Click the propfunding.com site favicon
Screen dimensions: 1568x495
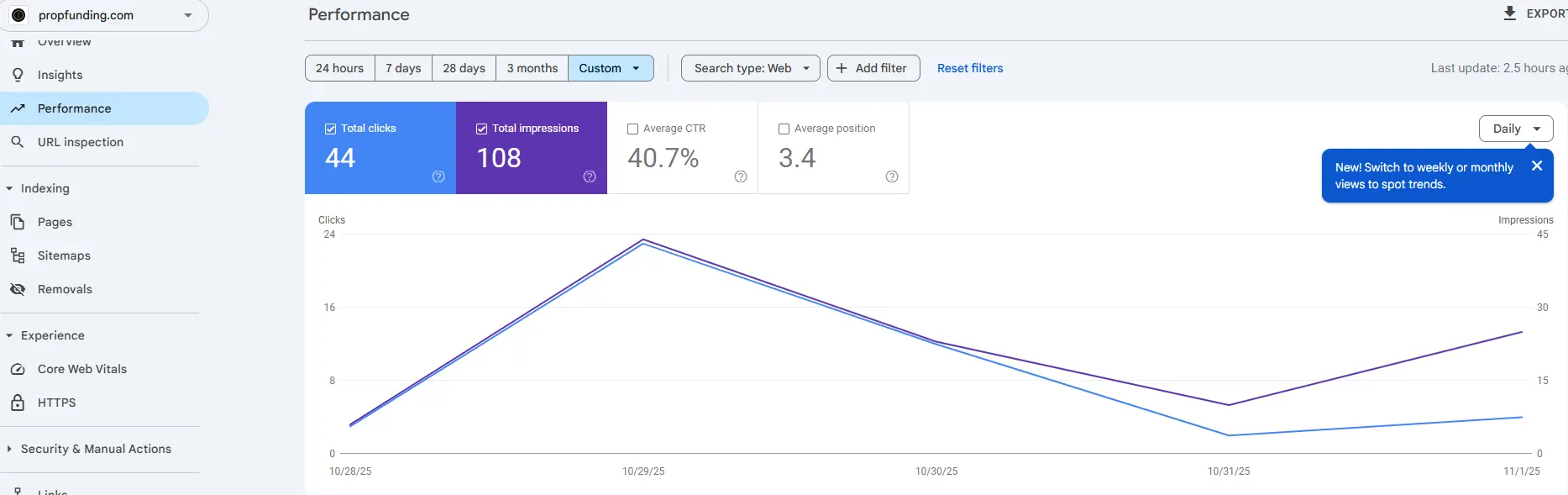click(18, 15)
